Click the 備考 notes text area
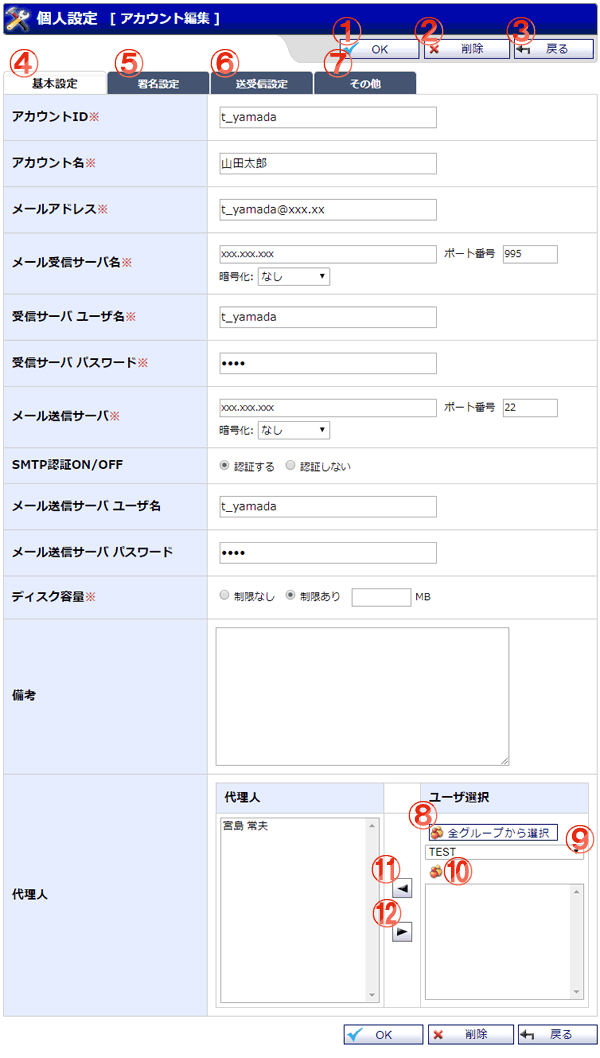 (x=362, y=696)
